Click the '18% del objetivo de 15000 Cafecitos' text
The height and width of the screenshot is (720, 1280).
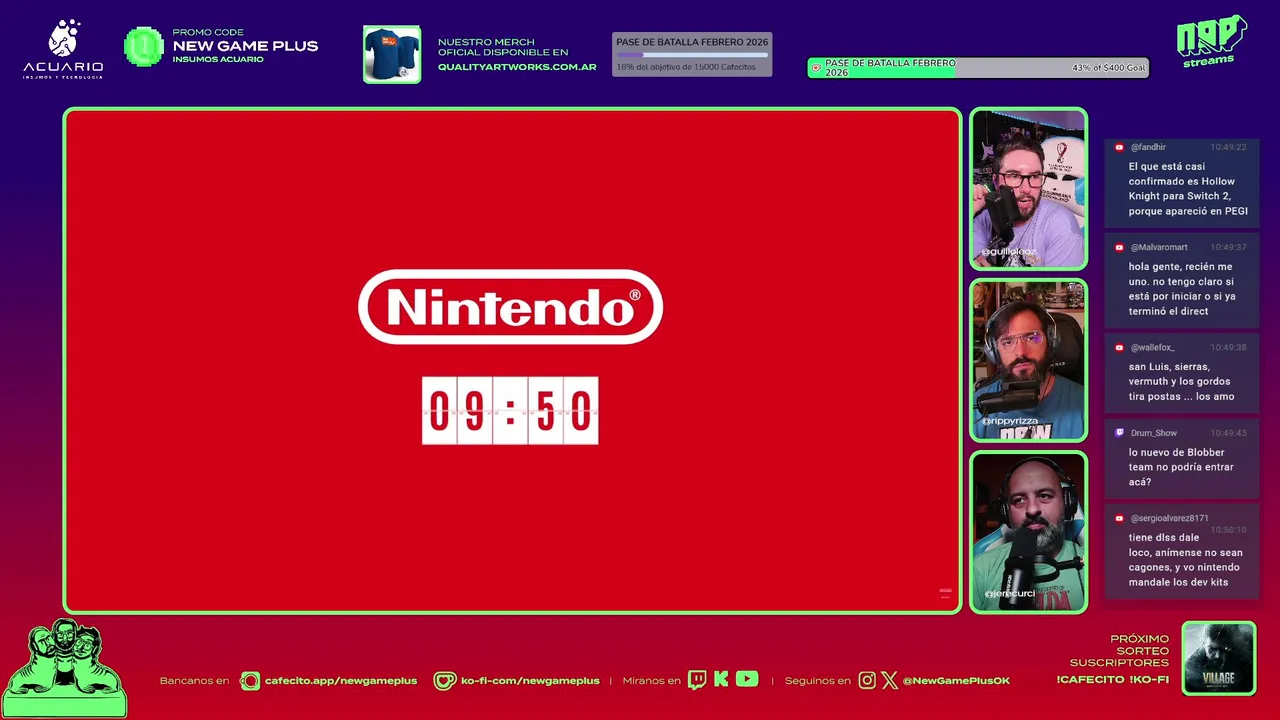pos(686,67)
